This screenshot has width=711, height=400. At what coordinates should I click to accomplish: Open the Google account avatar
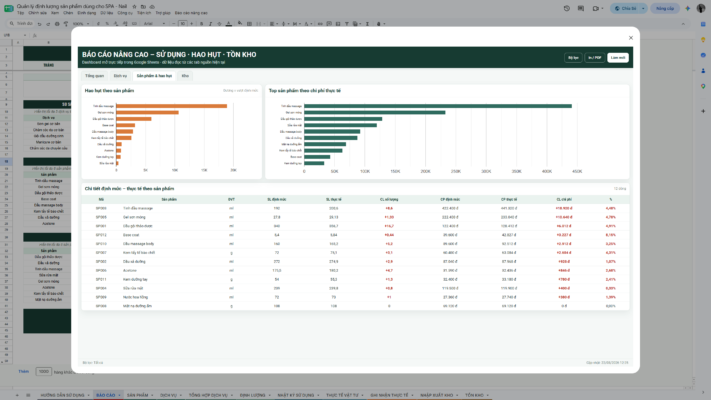[x=701, y=9]
